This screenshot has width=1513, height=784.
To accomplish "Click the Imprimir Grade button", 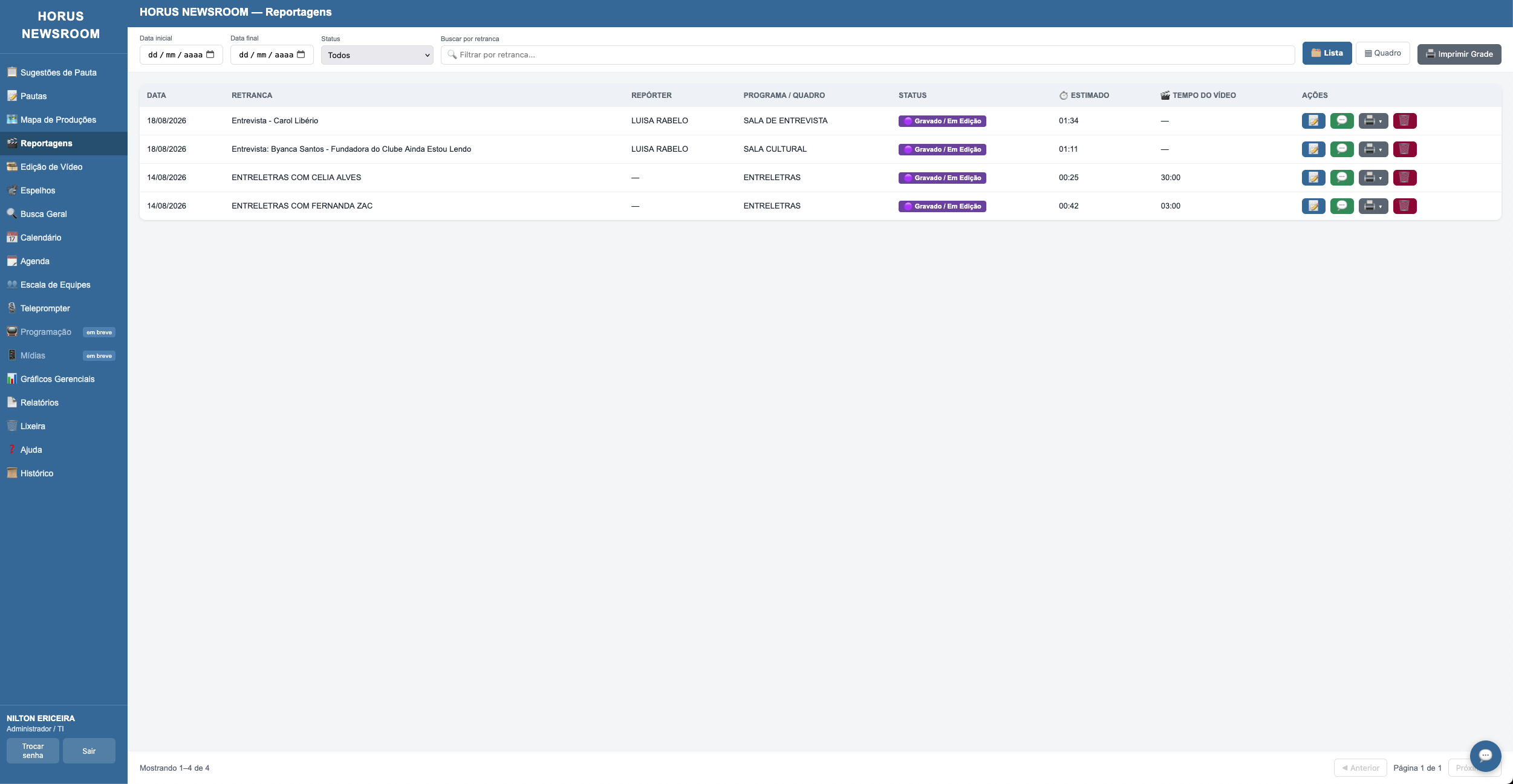I will [1459, 54].
